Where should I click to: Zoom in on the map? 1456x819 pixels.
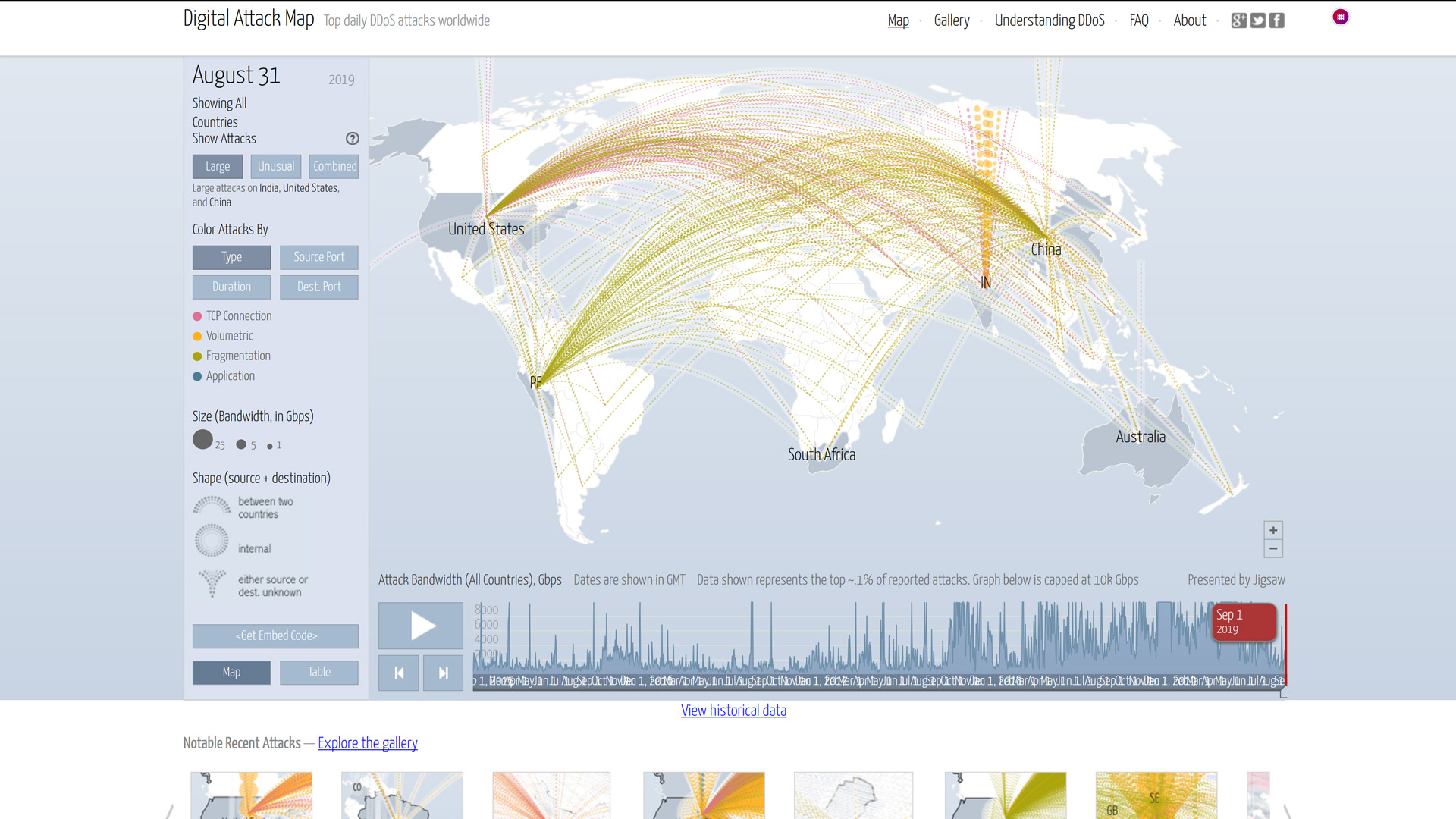[x=1273, y=530]
